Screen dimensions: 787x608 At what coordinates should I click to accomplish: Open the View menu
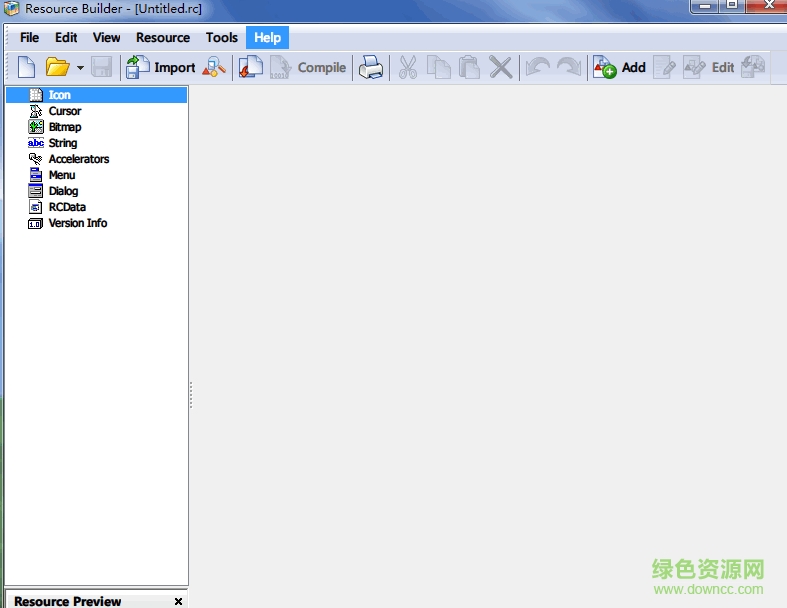[x=106, y=38]
